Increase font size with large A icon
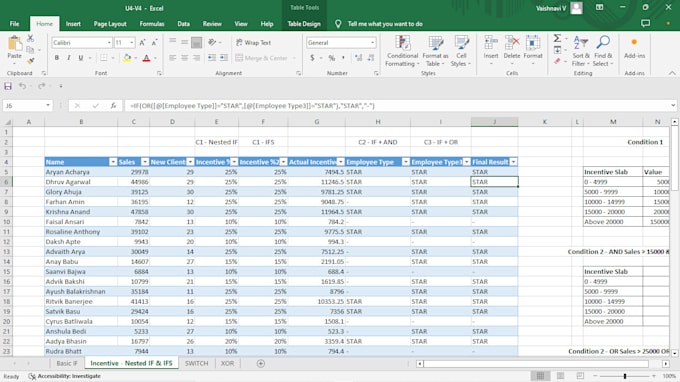680x382 pixels. click(142, 42)
